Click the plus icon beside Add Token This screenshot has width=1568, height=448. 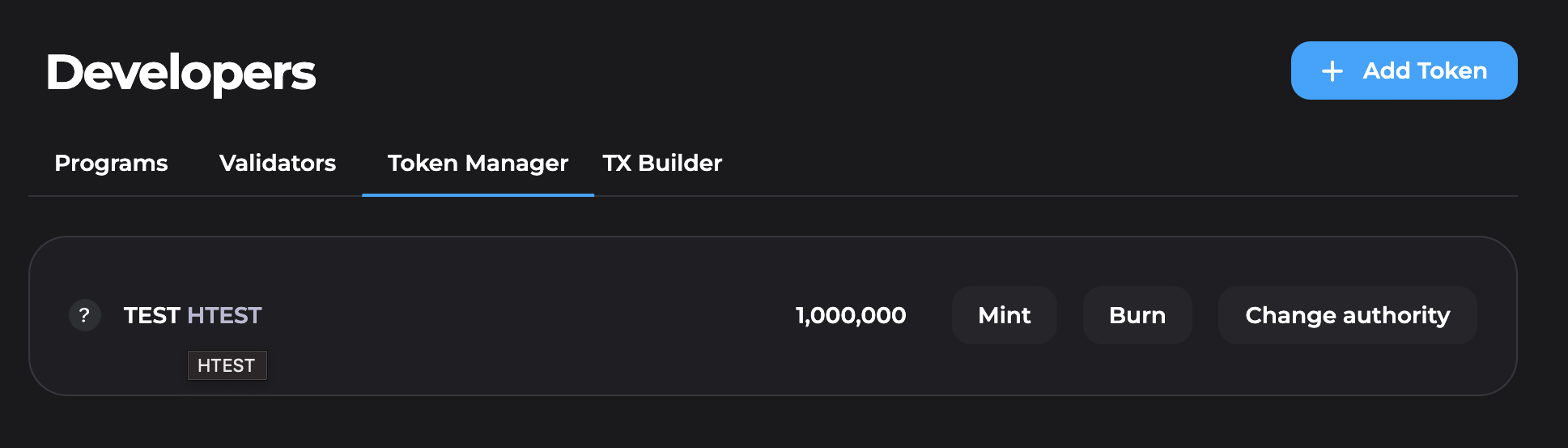coord(1332,71)
